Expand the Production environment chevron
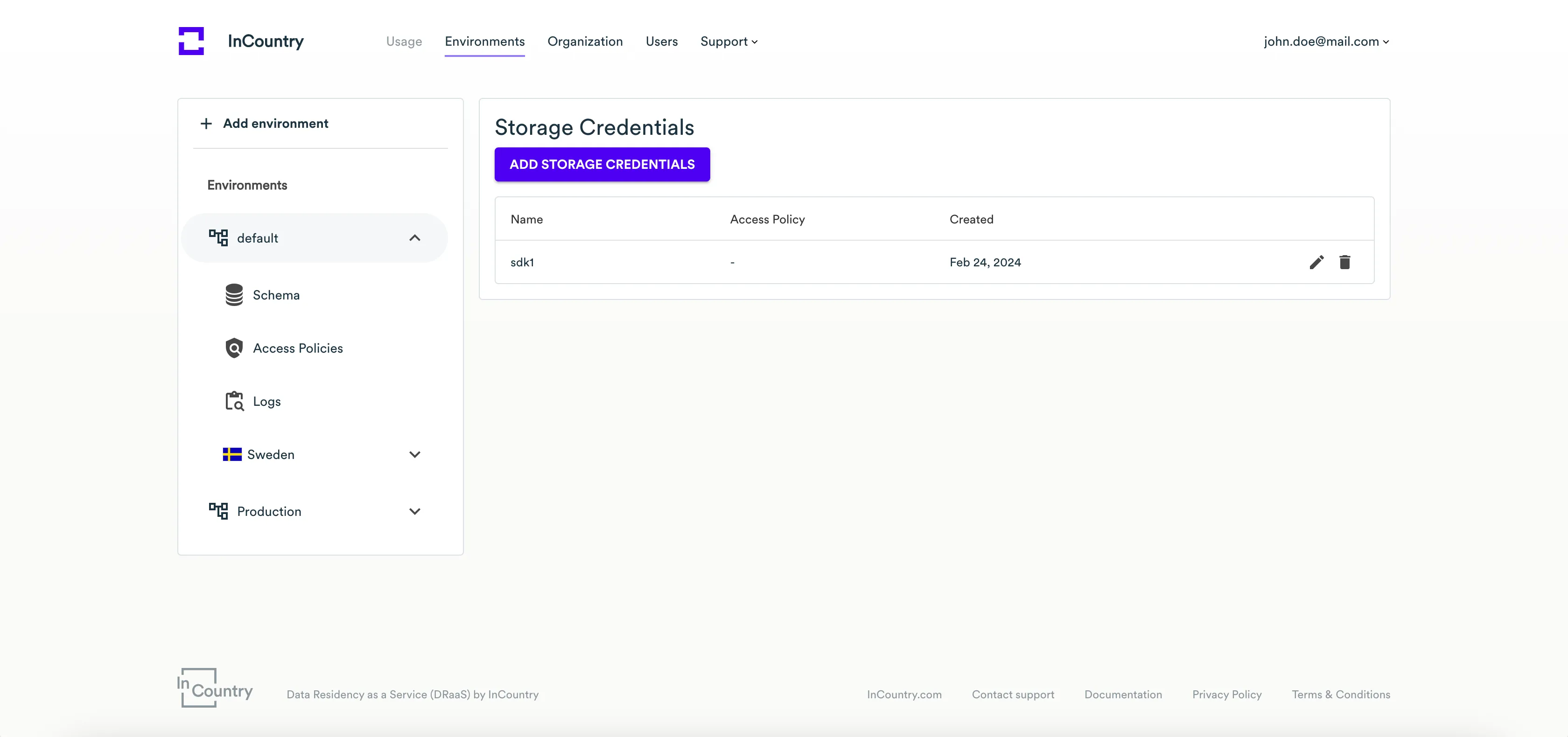 click(414, 511)
